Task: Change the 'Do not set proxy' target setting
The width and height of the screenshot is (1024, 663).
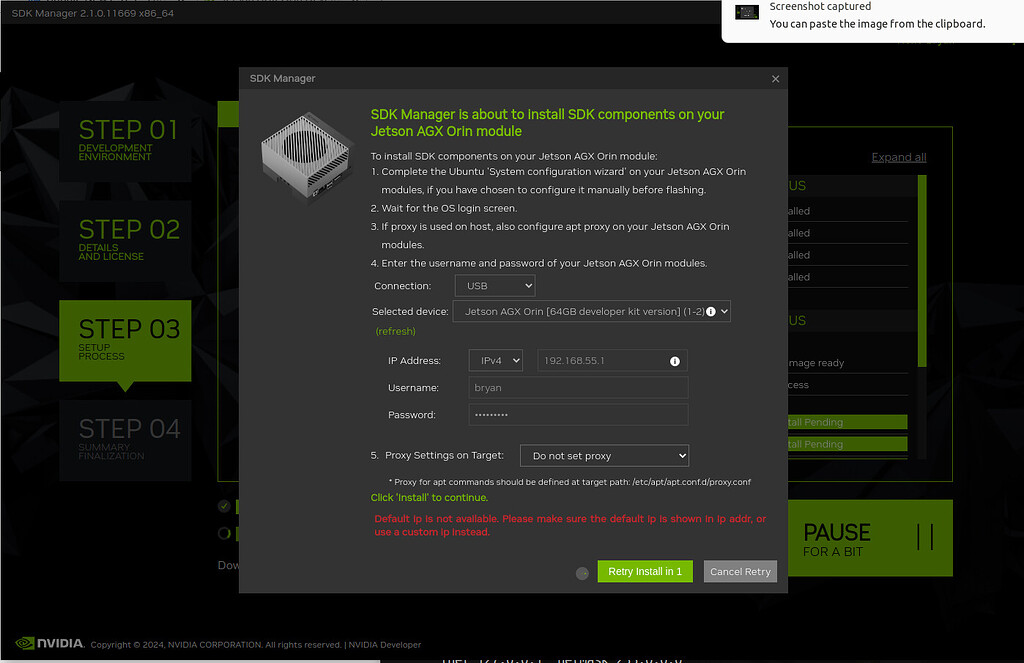Action: pos(604,455)
